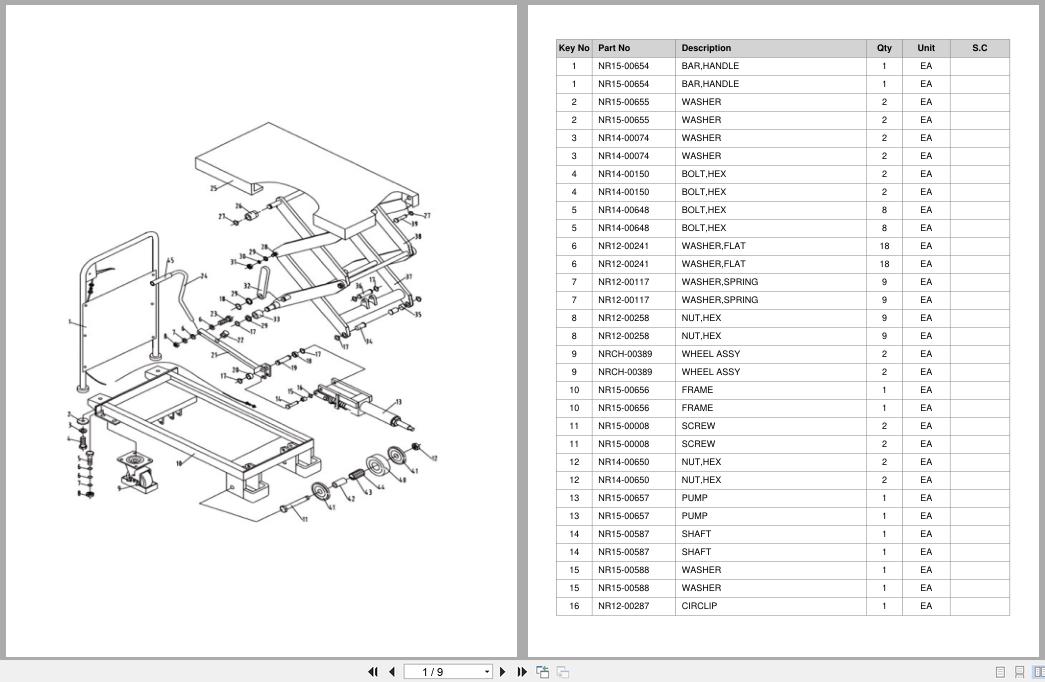Image resolution: width=1045 pixels, height=682 pixels.
Task: Click the Key No column header
Action: [574, 48]
